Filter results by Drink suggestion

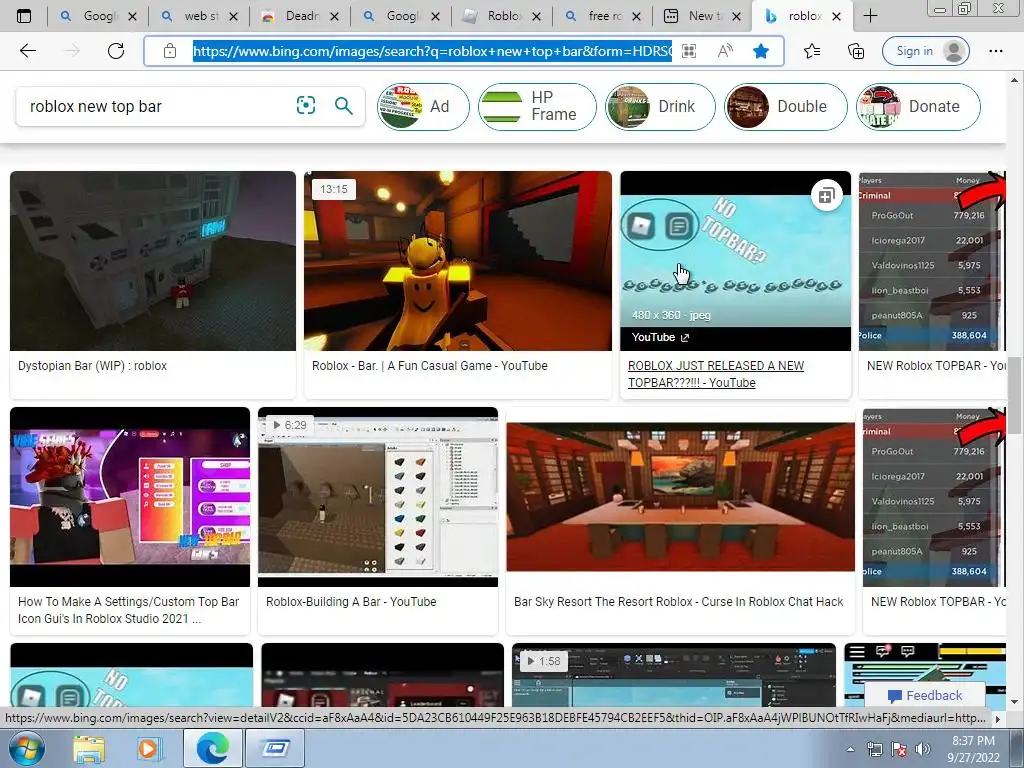click(660, 106)
